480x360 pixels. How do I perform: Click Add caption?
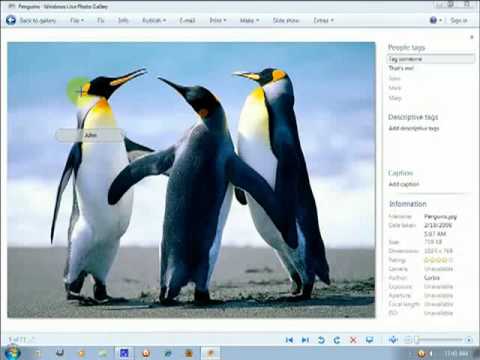click(x=404, y=184)
